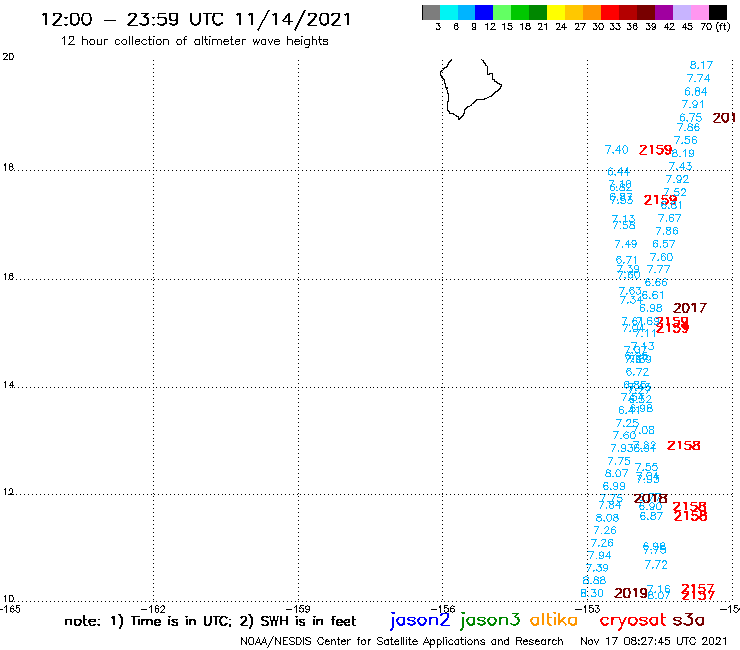Click the wave height value 7.77
The width and height of the screenshot is (740, 650).
tap(658, 269)
